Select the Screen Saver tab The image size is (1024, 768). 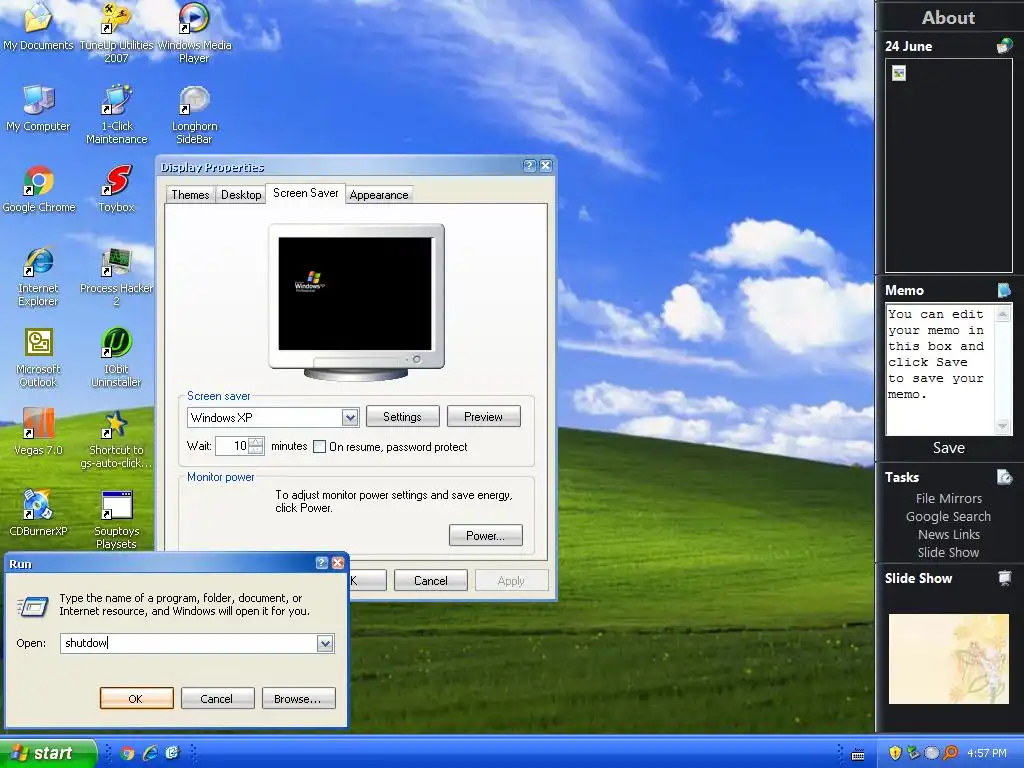(306, 193)
